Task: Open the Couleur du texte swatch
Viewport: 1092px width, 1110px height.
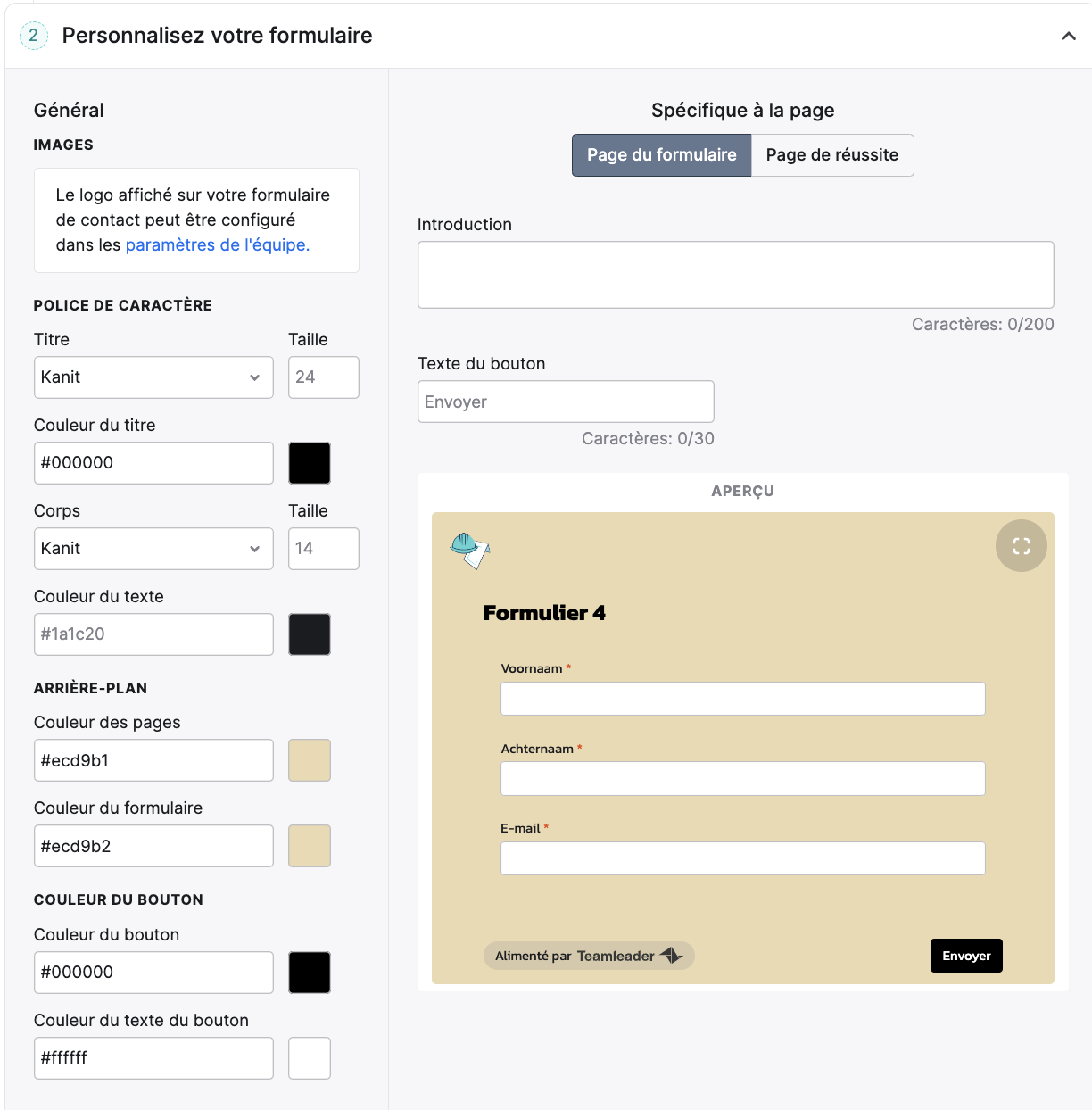Action: point(310,634)
